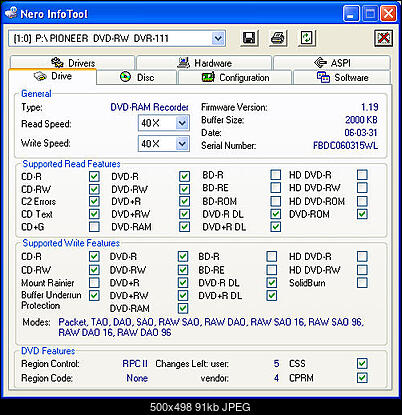Toggle DVD+RW checkbox under Read Features
The image size is (402, 415).
(x=184, y=214)
